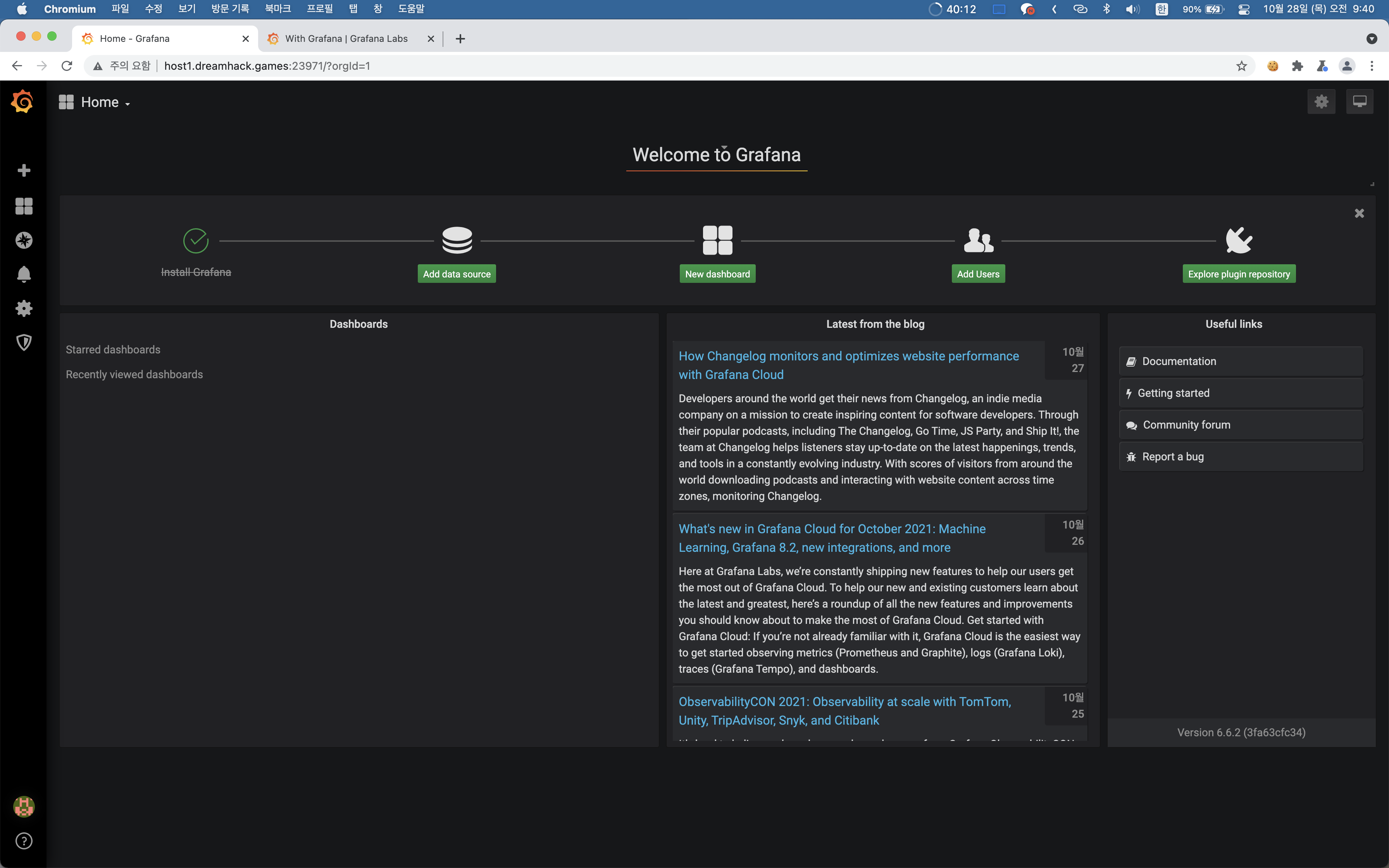The height and width of the screenshot is (868, 1389).
Task: Toggle the cycle view mode monitor icon
Action: [x=1360, y=102]
